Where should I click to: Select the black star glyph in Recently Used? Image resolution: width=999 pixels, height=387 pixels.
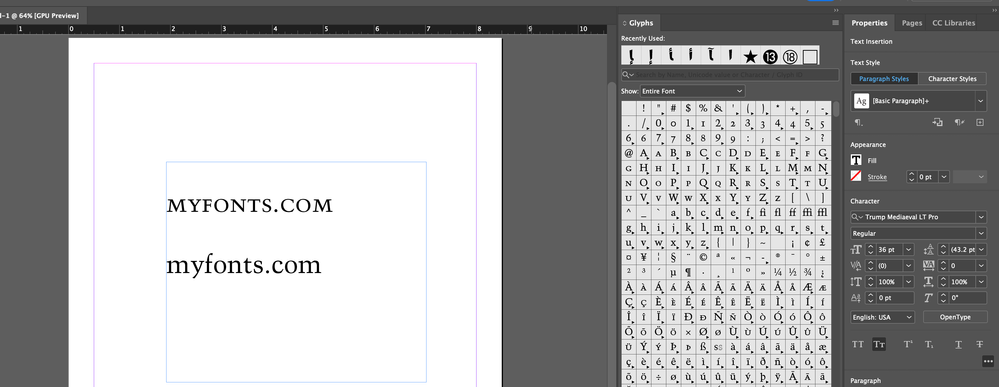751,57
